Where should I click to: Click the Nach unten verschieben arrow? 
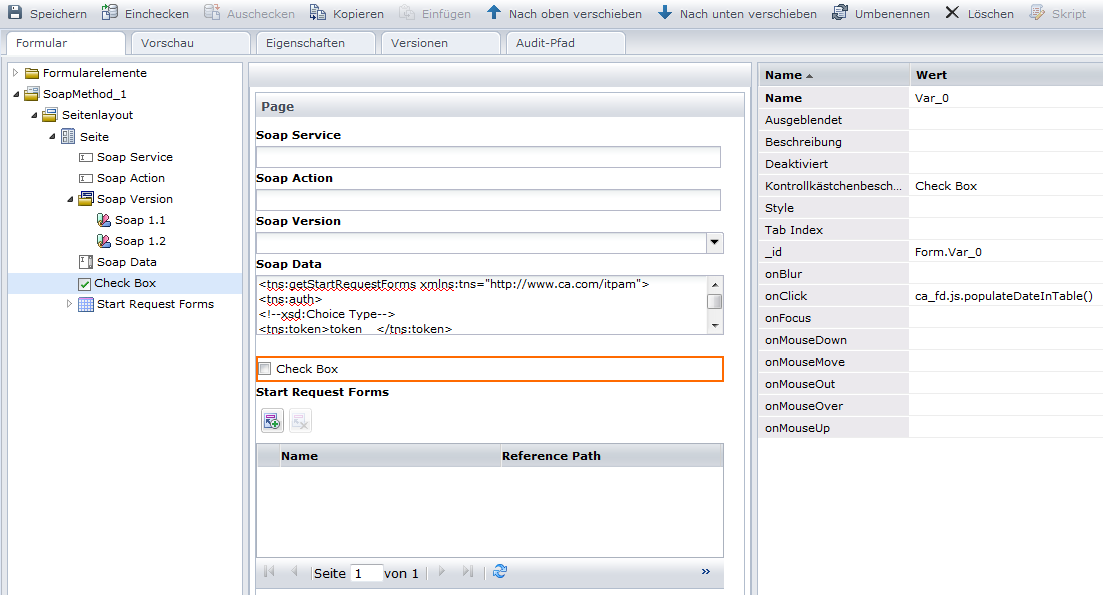(665, 13)
